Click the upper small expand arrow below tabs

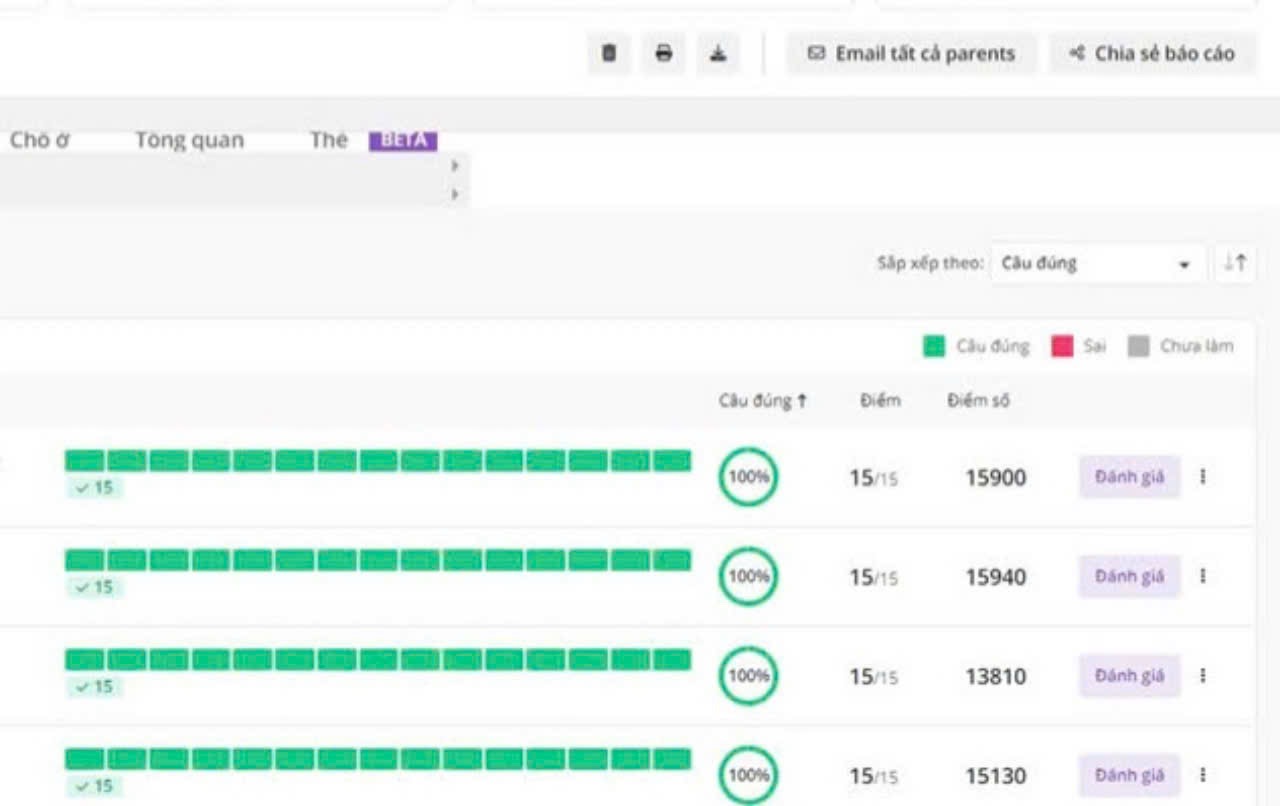click(455, 166)
